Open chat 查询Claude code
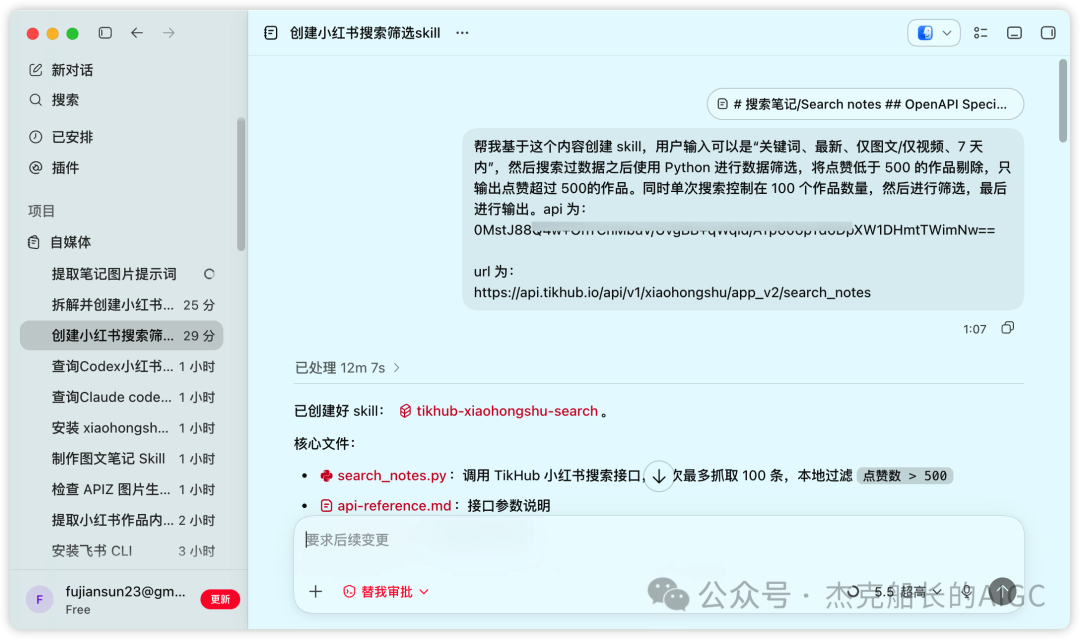This screenshot has width=1080, height=639. coord(122,397)
